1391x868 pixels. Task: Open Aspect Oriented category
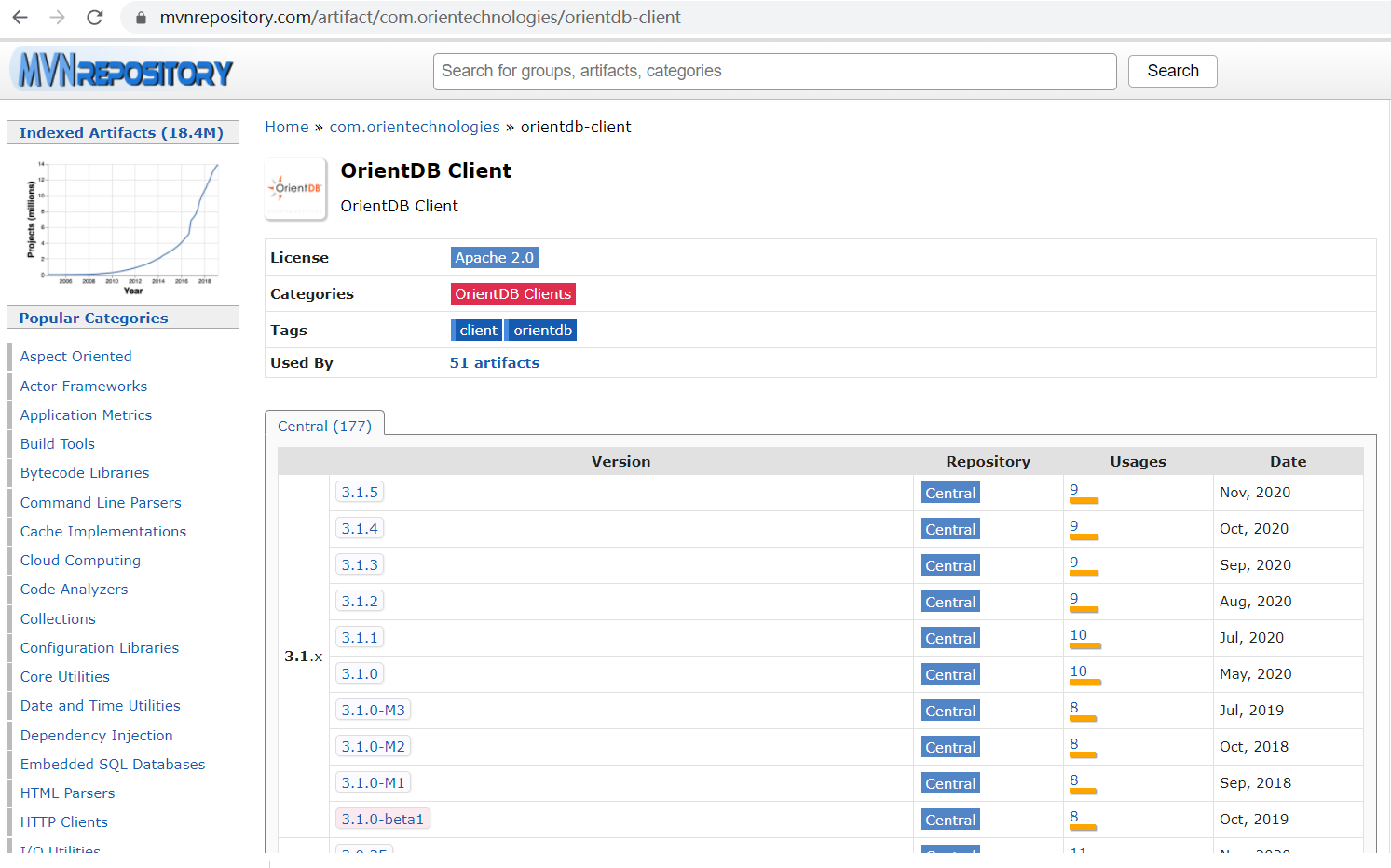76,356
